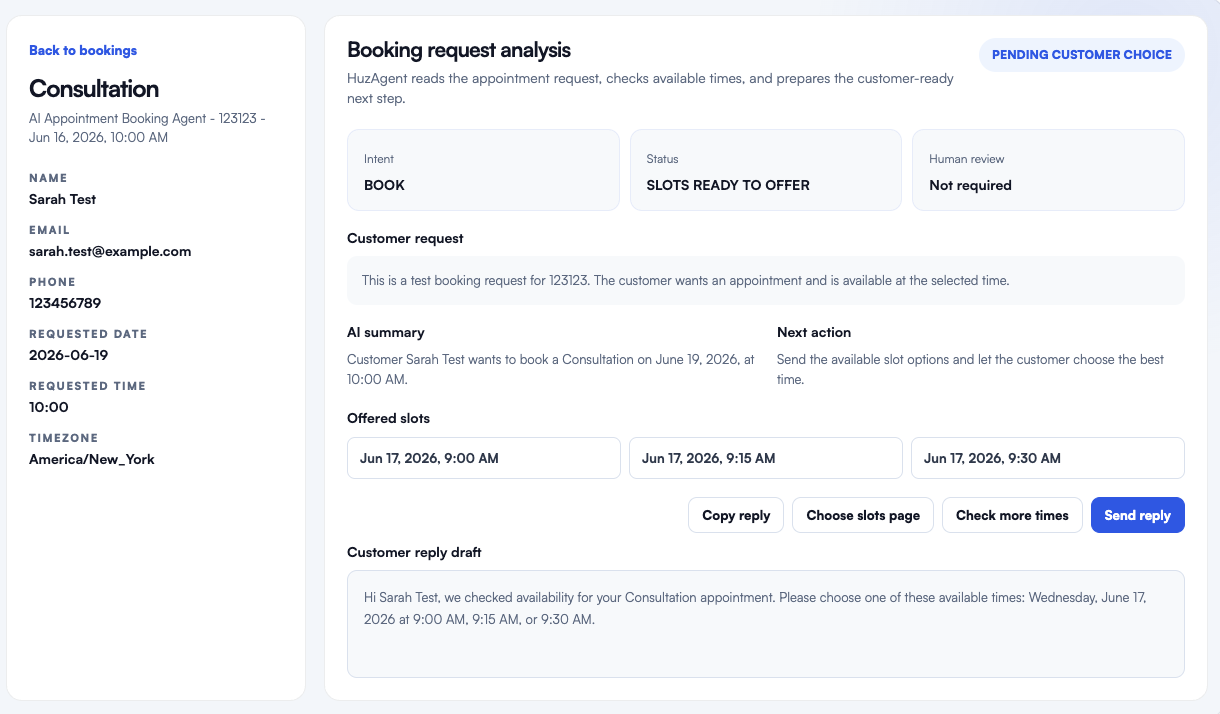Click the HuzAgent description under the title
Viewport: 1220px width, 714px height.
tap(650, 88)
